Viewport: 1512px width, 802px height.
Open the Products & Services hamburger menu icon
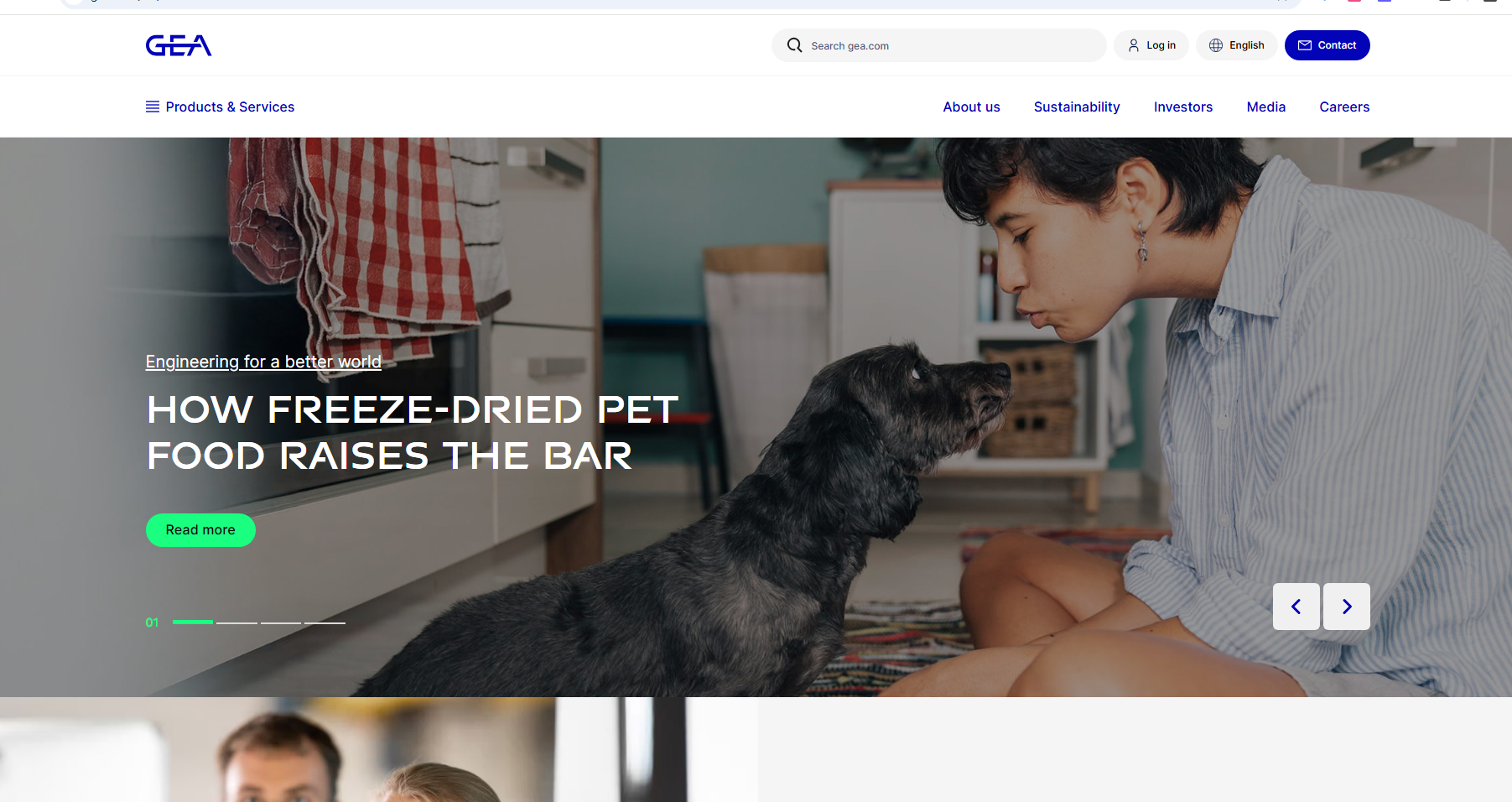153,107
